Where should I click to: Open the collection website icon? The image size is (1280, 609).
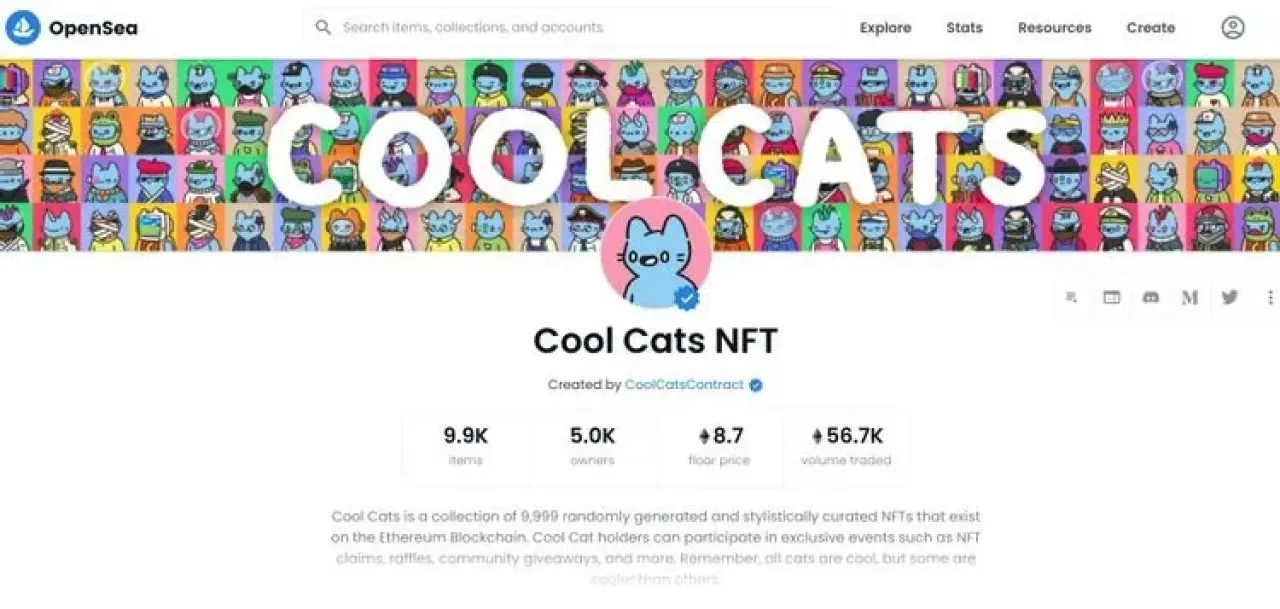(x=1111, y=297)
